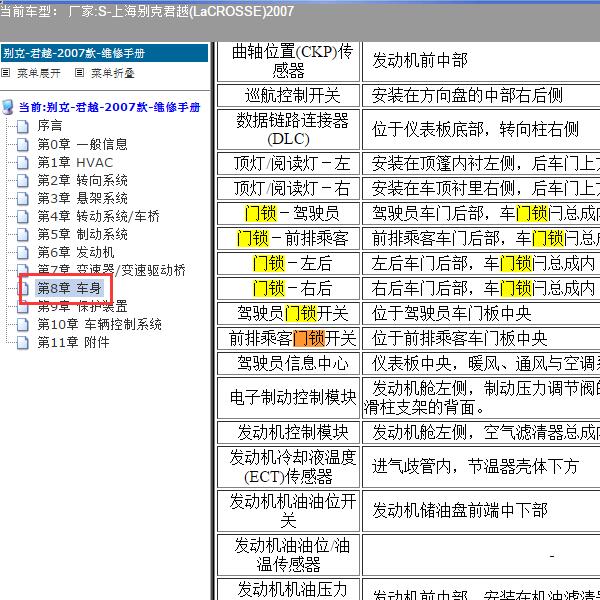
Task: Open 第4章 转动系统/车桥
Action: (x=98, y=216)
